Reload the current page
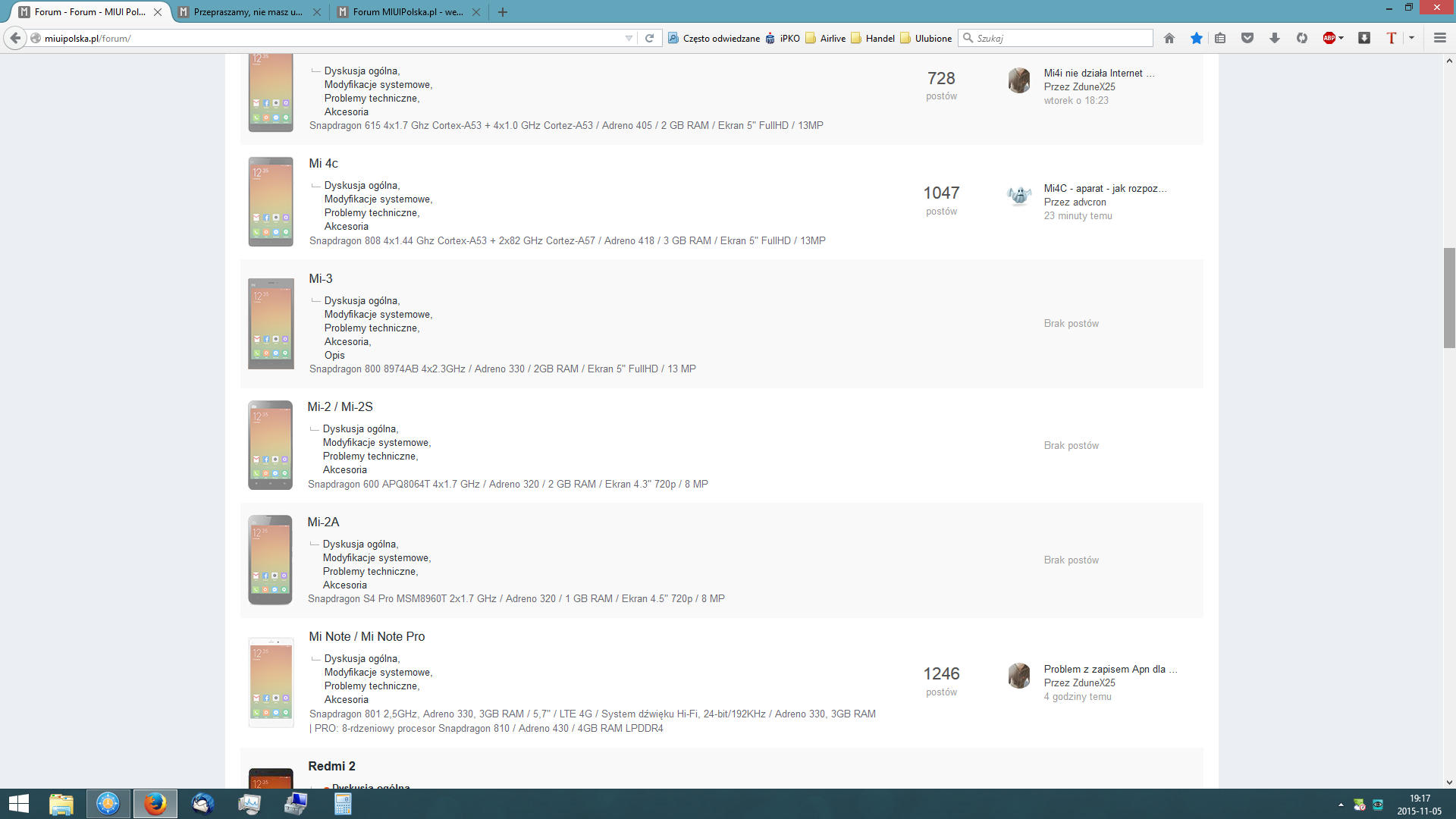Image resolution: width=1456 pixels, height=819 pixels. (649, 38)
